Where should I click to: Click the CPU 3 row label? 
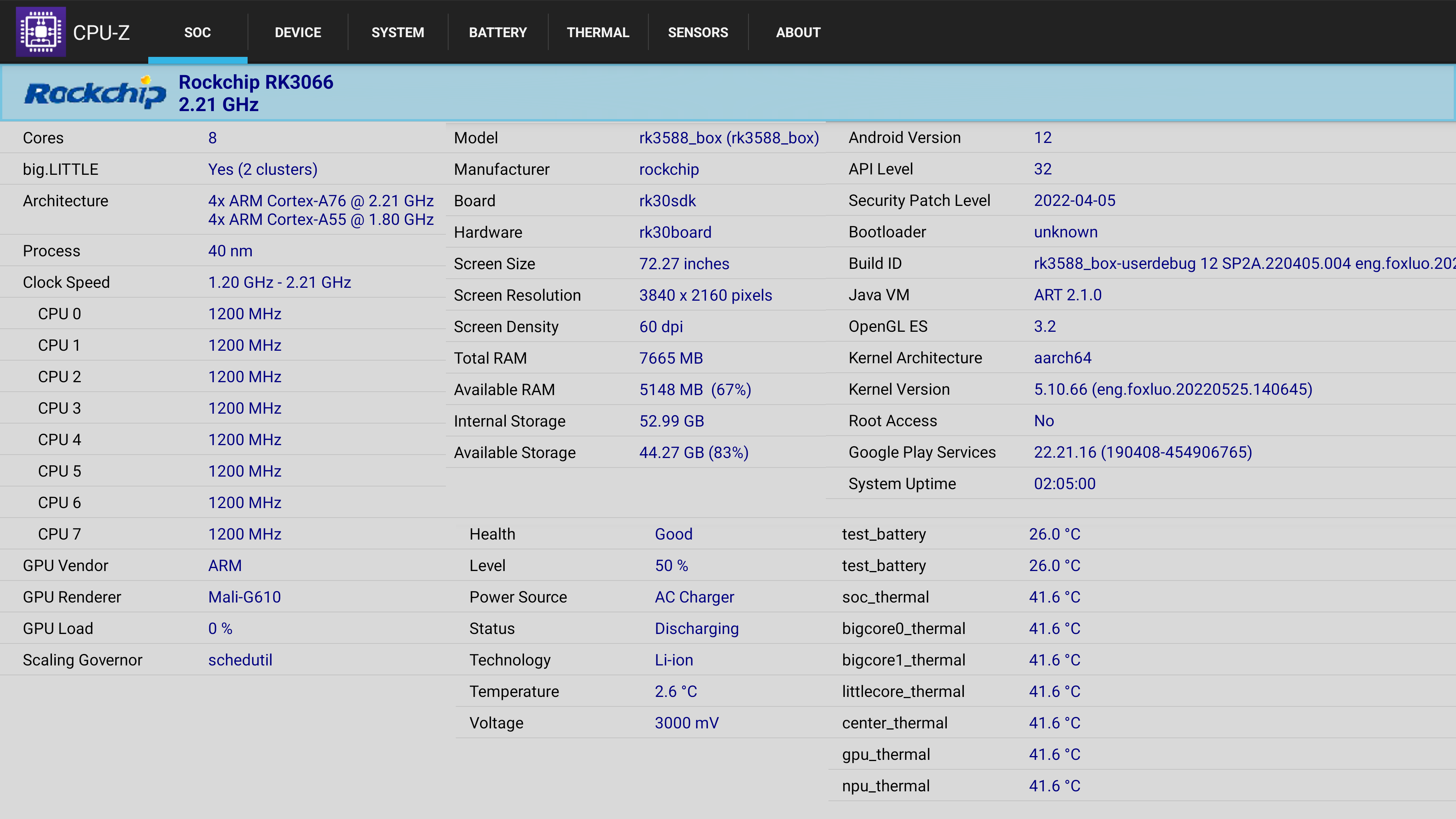[60, 408]
